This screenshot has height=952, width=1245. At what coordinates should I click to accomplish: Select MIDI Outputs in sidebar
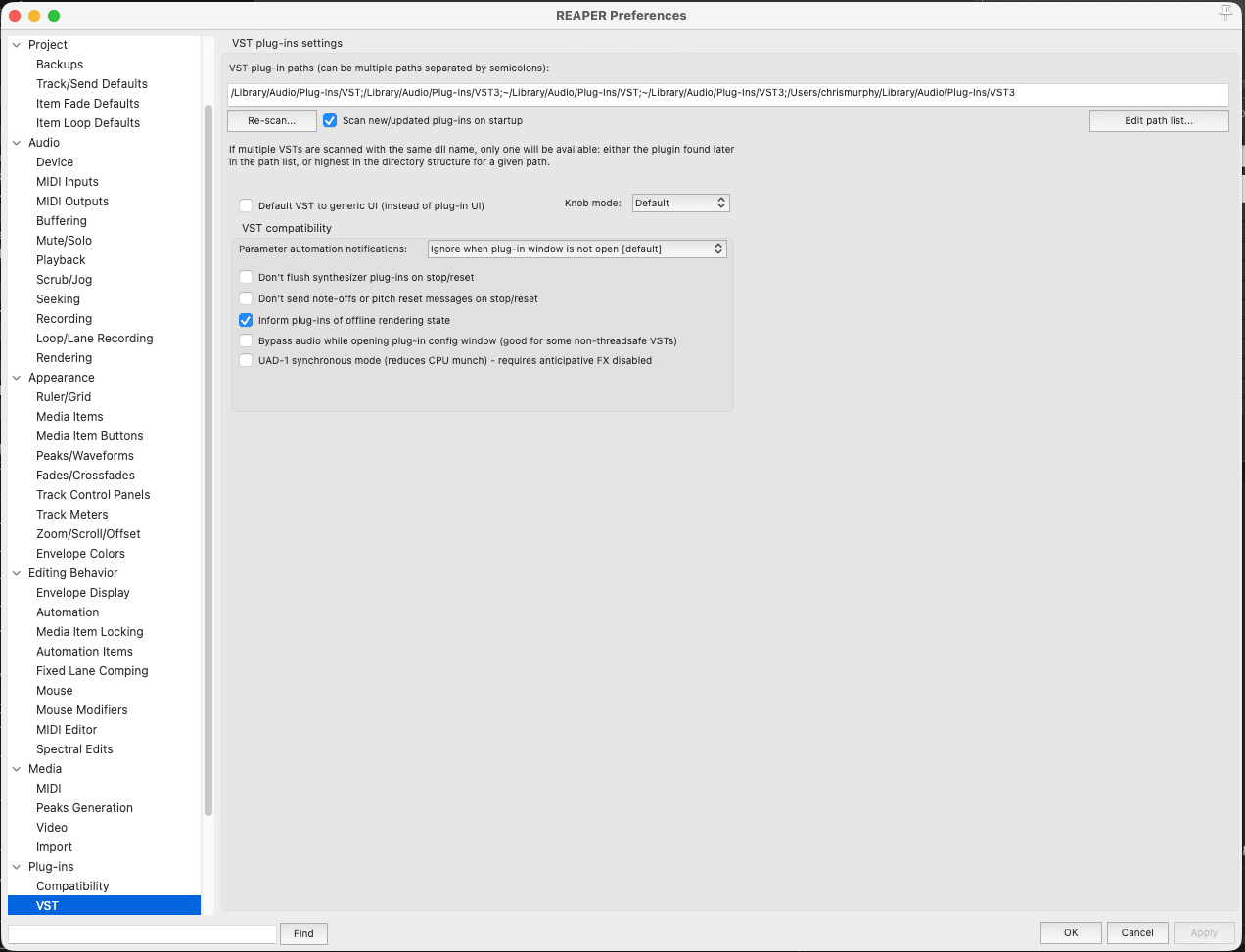pyautogui.click(x=72, y=202)
